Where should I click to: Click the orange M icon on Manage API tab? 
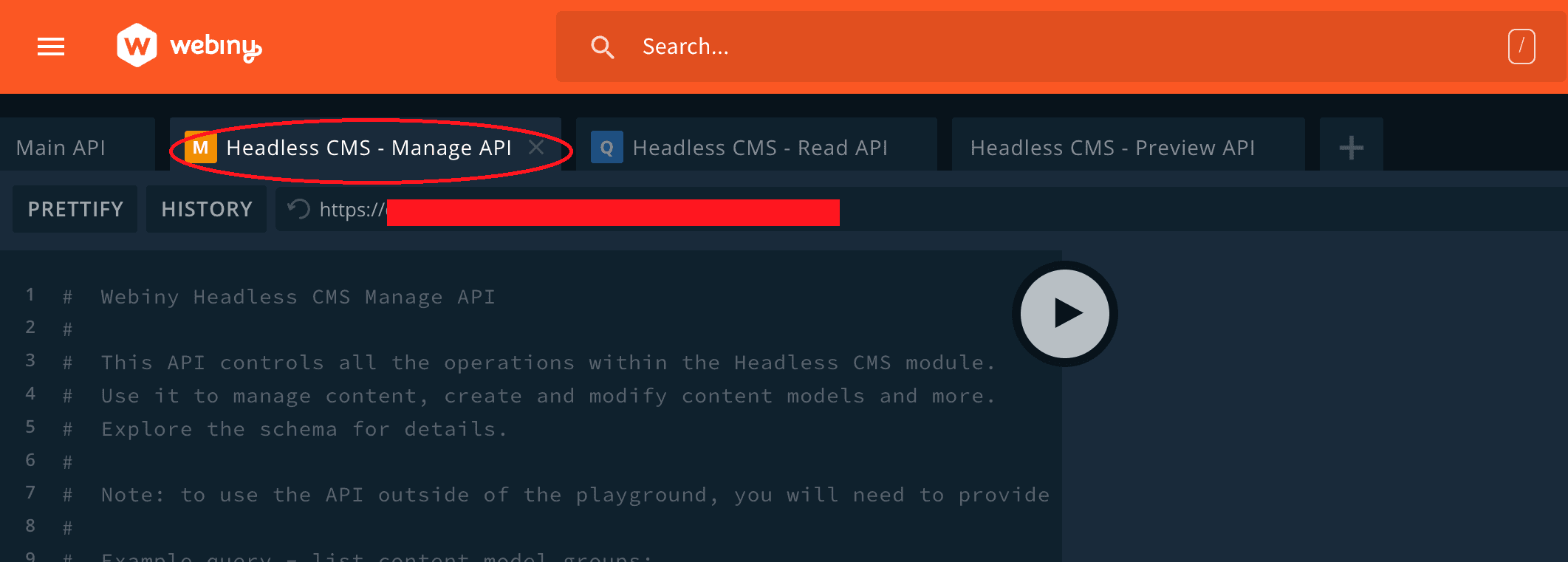coord(200,148)
